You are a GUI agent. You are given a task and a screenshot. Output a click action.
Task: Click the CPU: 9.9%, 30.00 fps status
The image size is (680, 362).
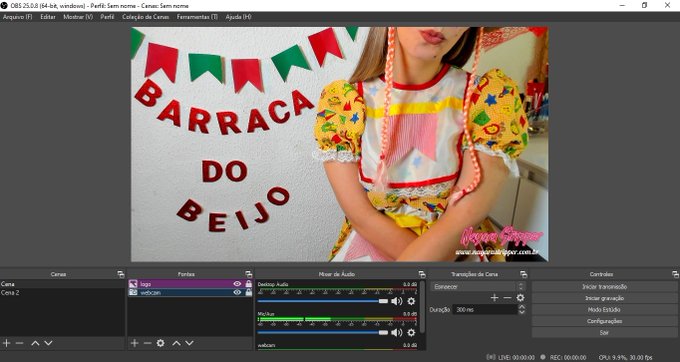point(625,357)
